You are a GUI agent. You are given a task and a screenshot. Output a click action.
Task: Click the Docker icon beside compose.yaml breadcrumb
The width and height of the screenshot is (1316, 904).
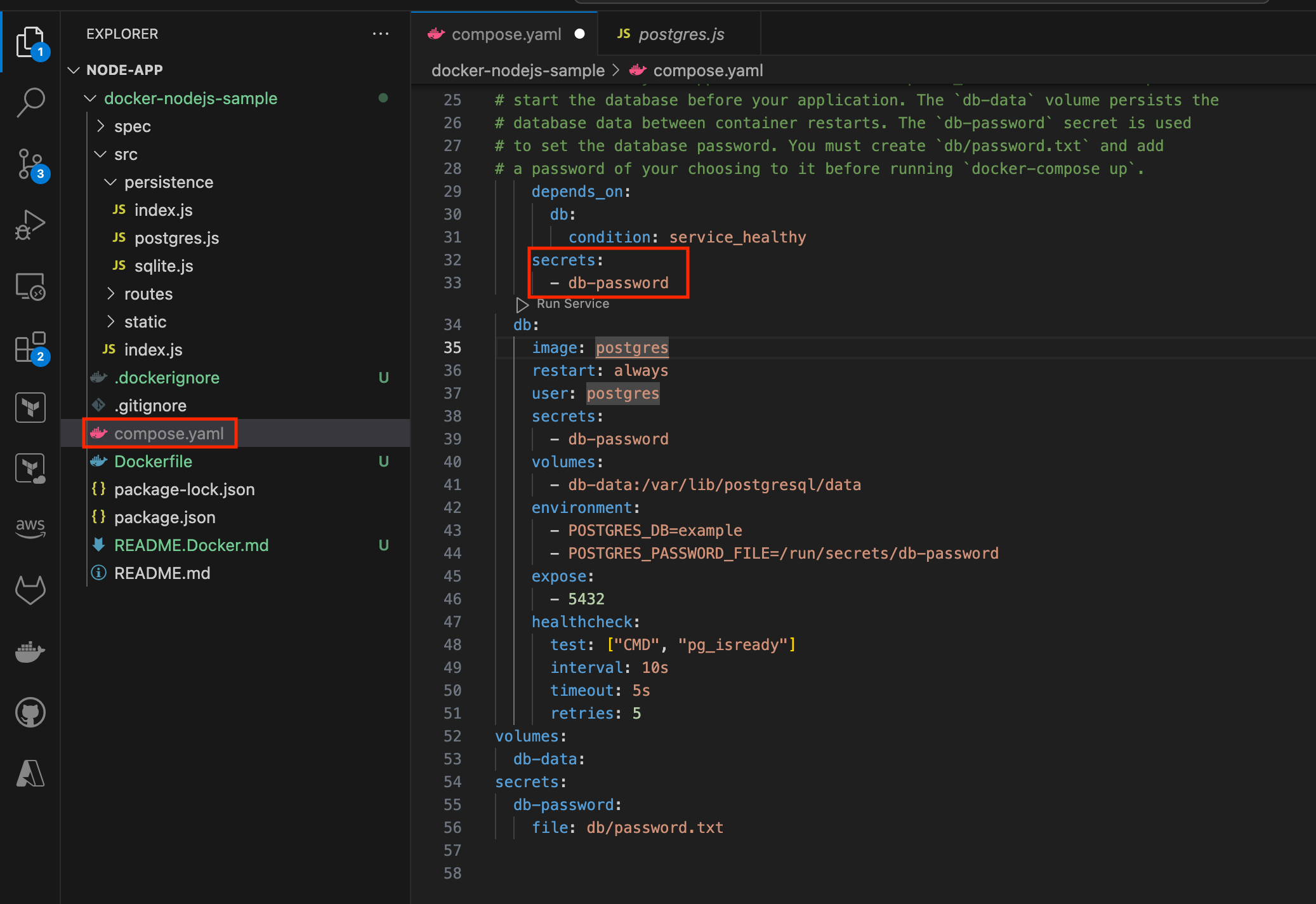pyautogui.click(x=638, y=70)
